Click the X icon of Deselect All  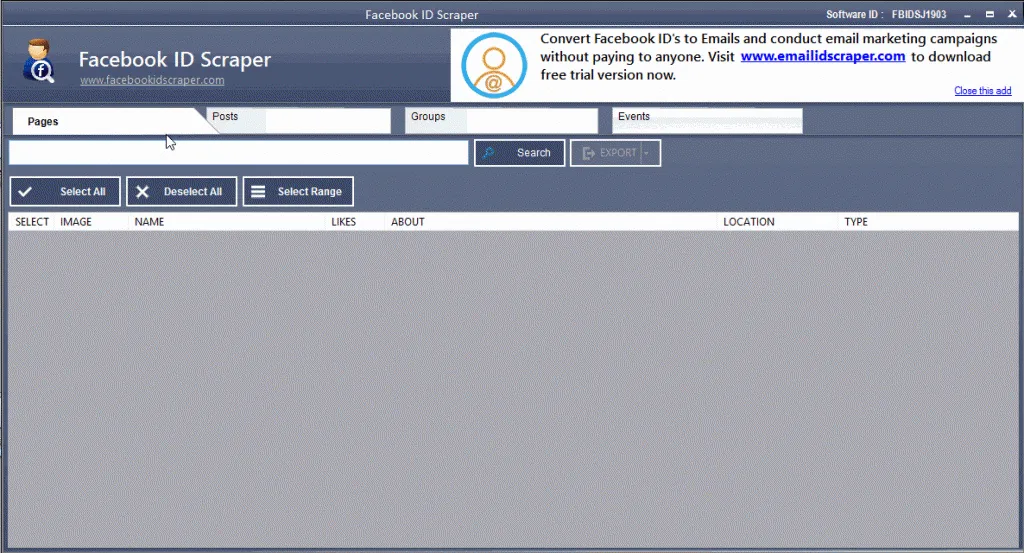[x=142, y=192]
